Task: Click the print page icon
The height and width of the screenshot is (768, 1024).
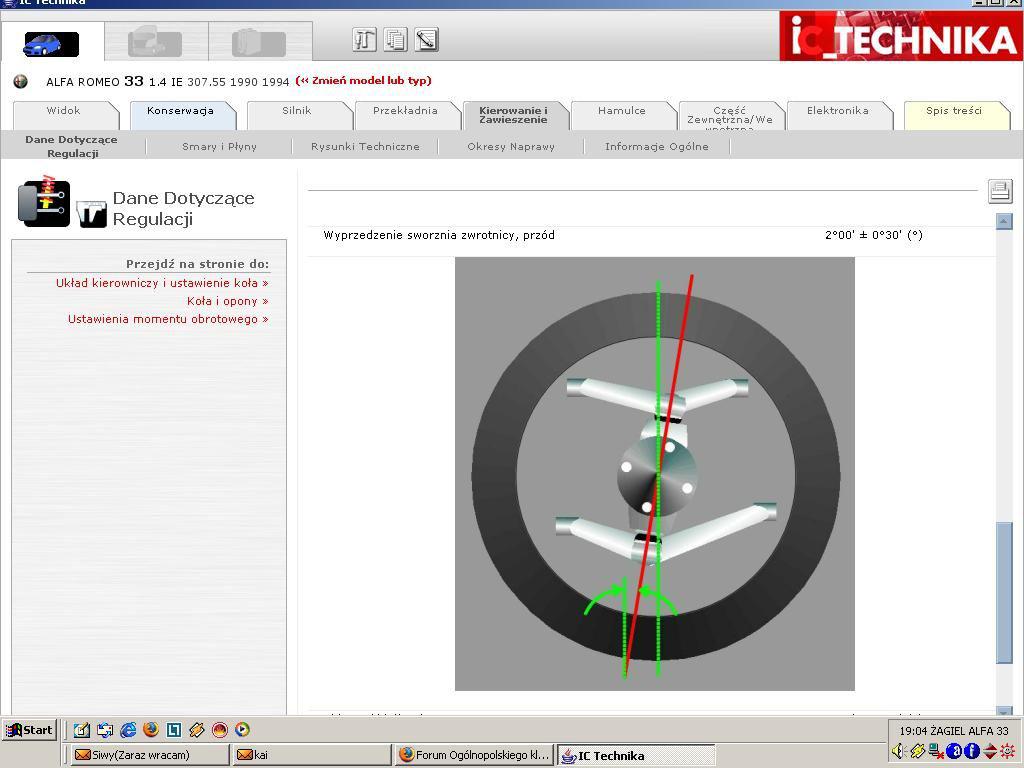Action: pos(1000,191)
